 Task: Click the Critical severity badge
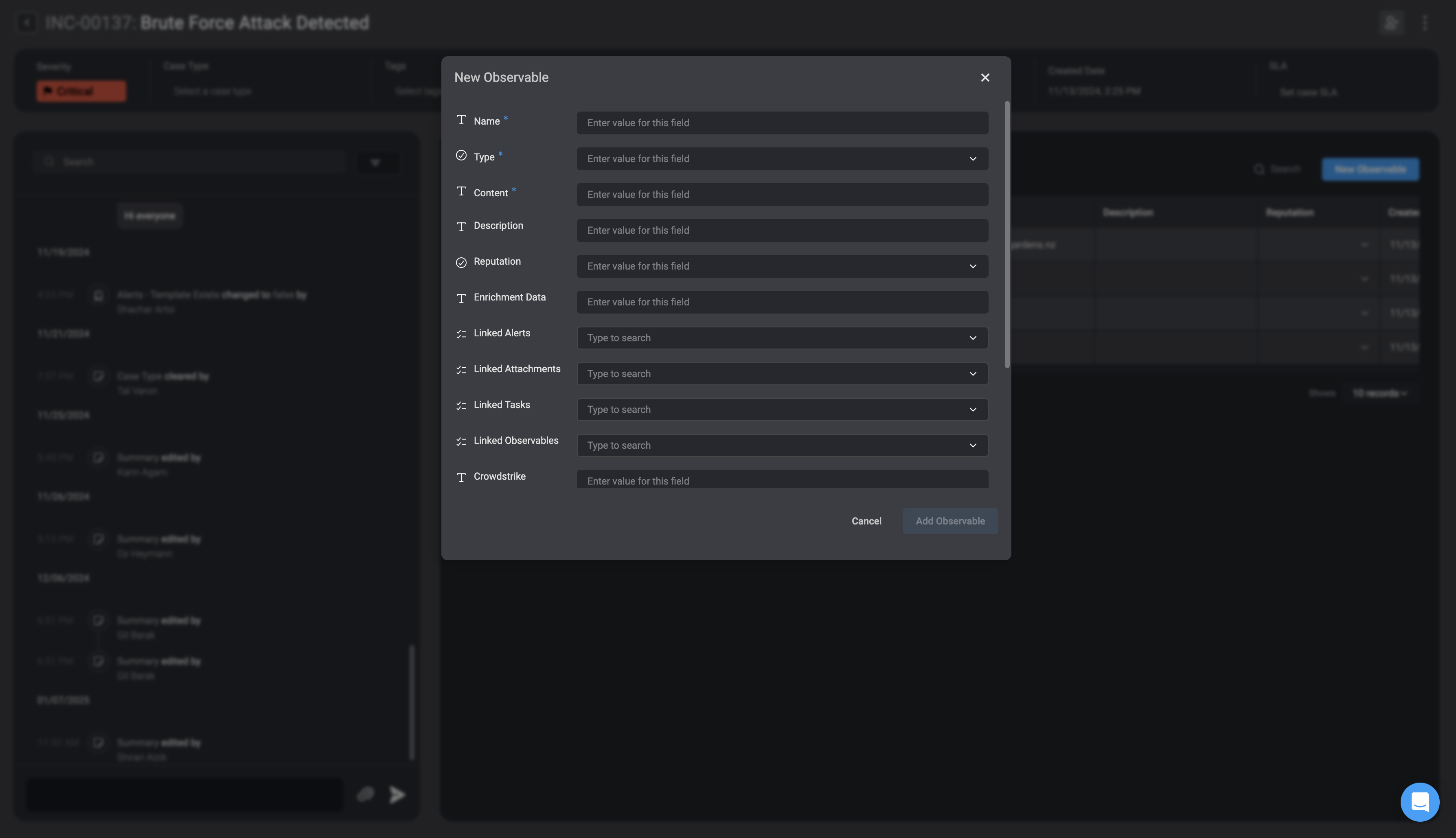point(81,91)
